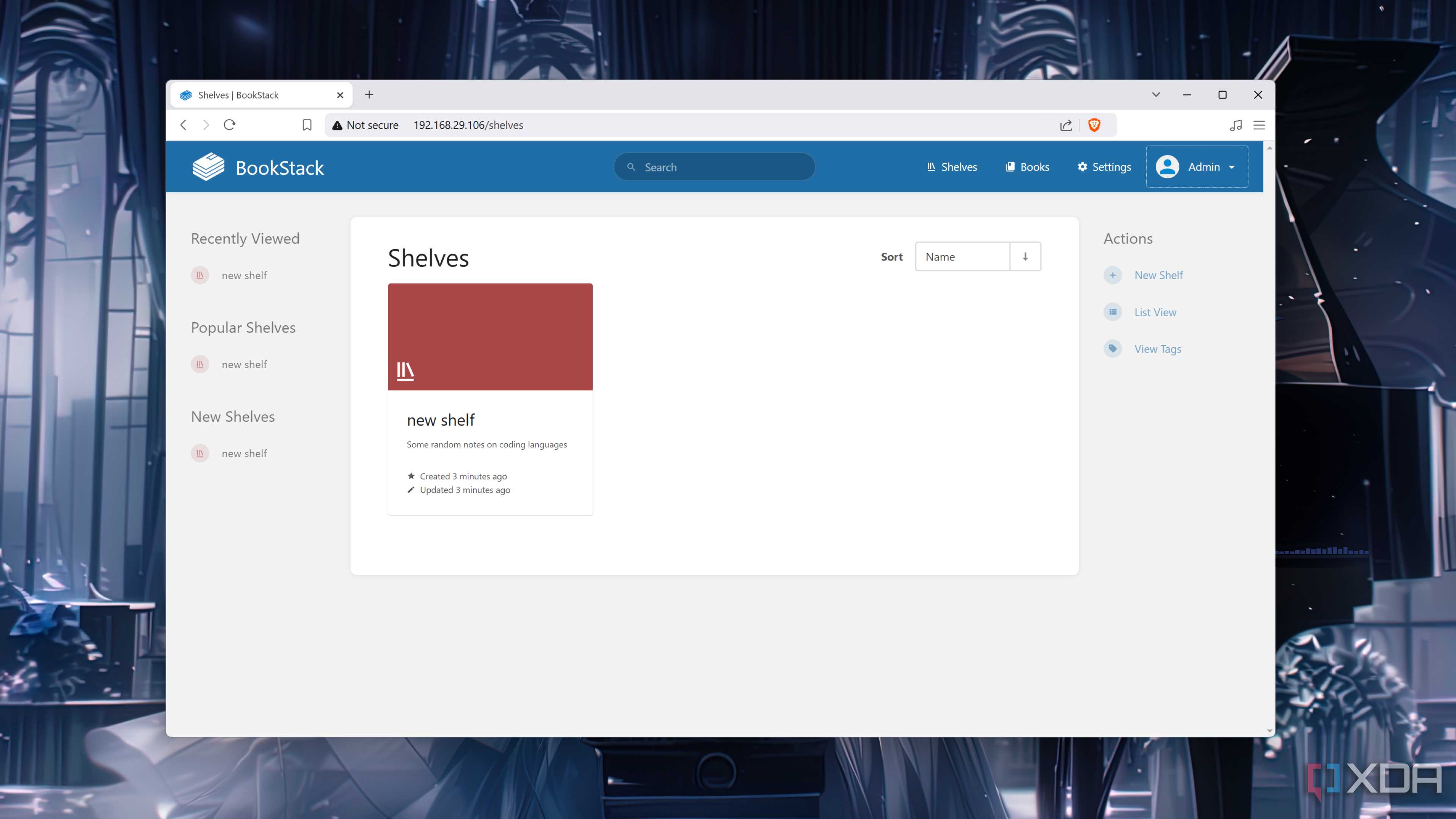1456x819 pixels.
Task: Click the music note playlist icon
Action: click(x=1236, y=125)
